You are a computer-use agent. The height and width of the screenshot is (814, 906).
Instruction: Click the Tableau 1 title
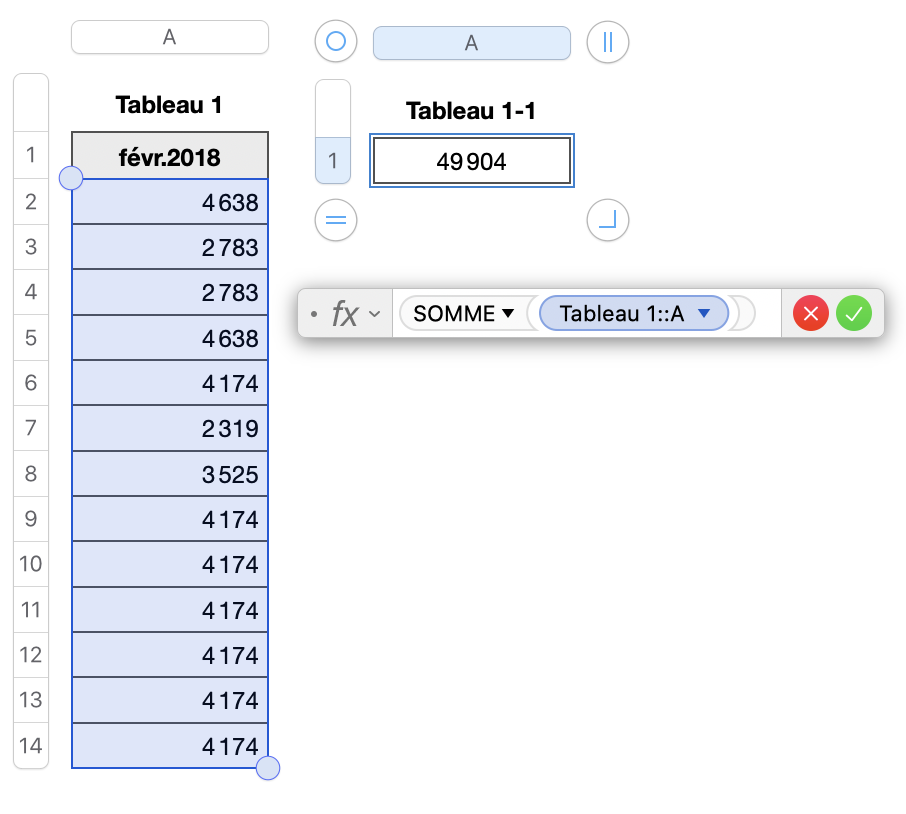(x=169, y=105)
